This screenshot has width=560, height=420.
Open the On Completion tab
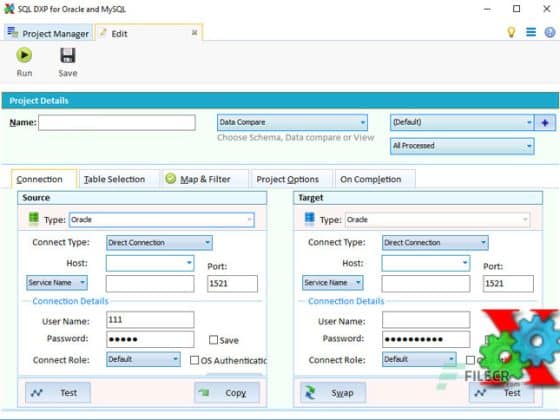tap(375, 179)
